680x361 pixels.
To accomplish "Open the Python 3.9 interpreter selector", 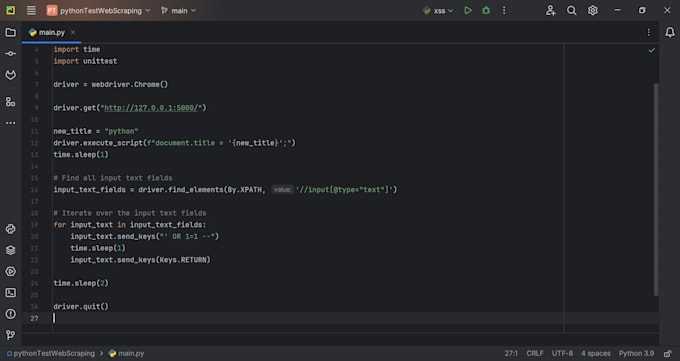I will (x=636, y=353).
